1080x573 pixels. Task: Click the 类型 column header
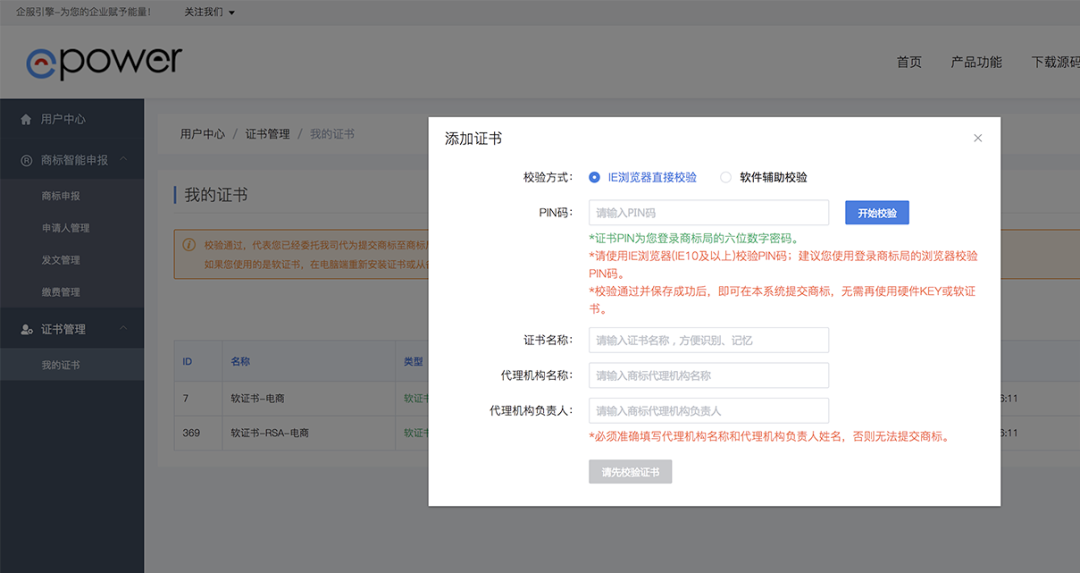coord(413,362)
